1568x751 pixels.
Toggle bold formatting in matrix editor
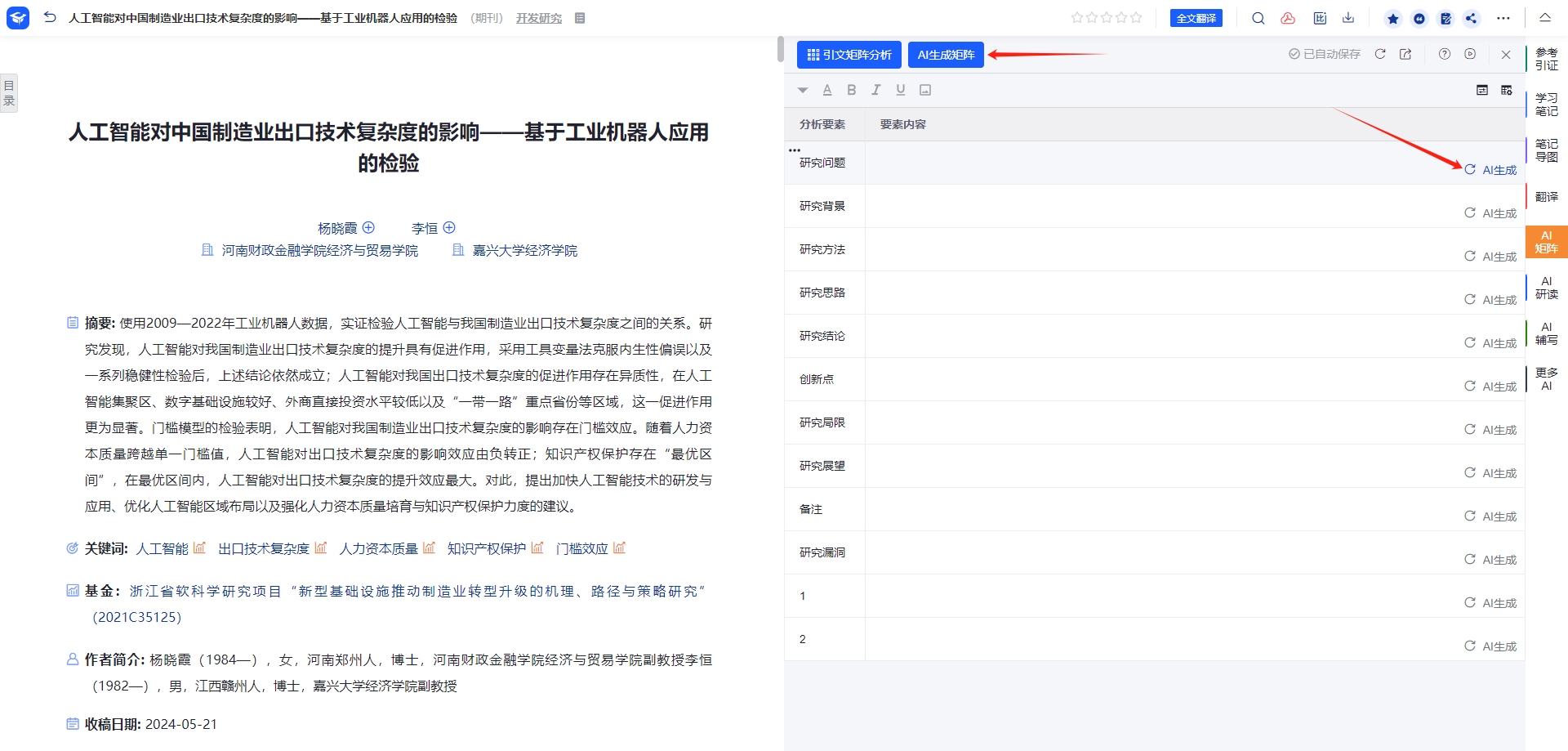(852, 90)
